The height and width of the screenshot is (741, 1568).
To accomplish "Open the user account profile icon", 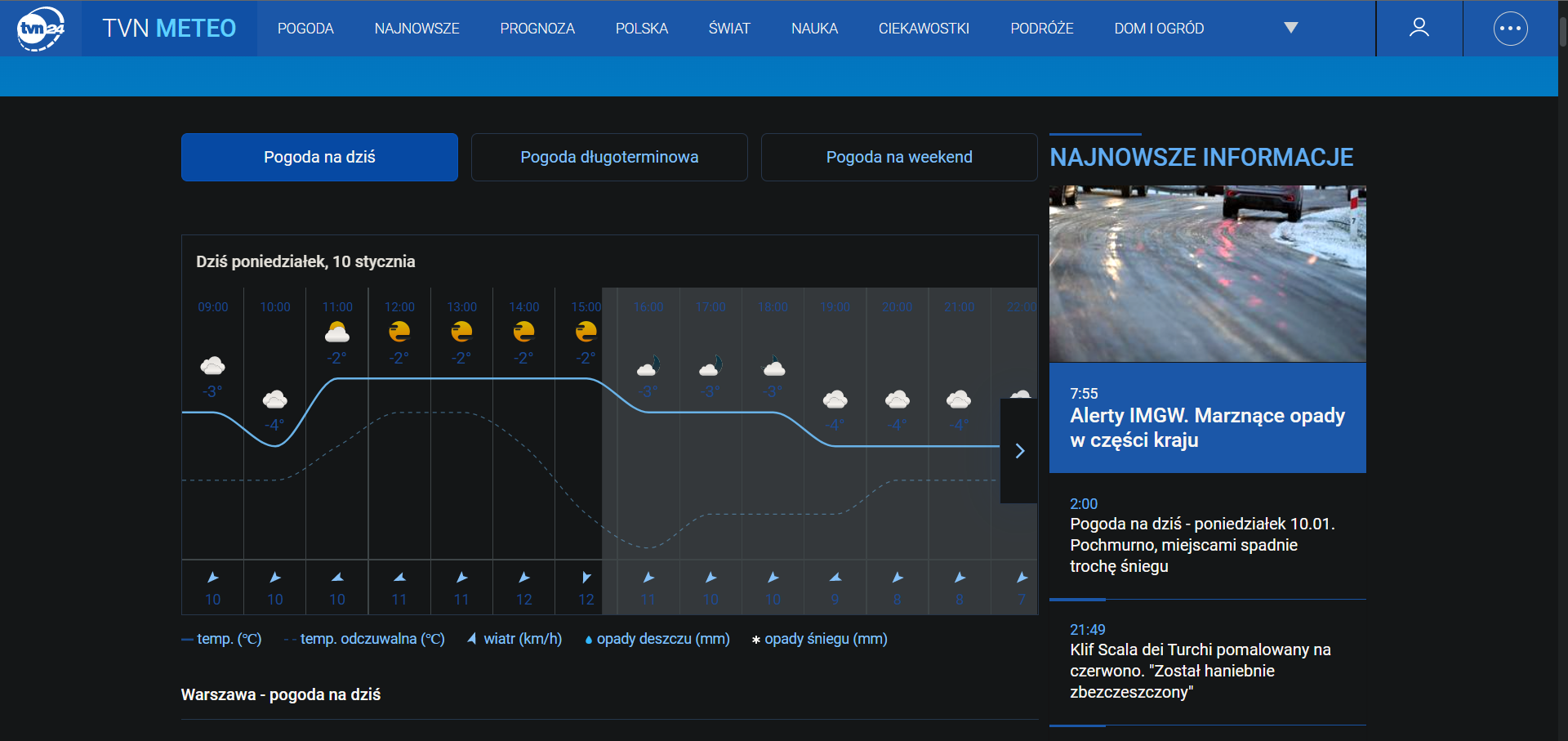I will pyautogui.click(x=1419, y=28).
